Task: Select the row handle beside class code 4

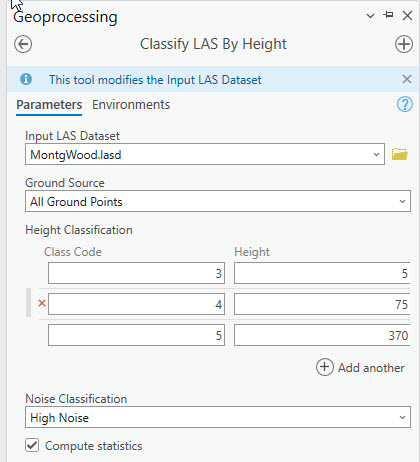Action: pyautogui.click(x=29, y=302)
